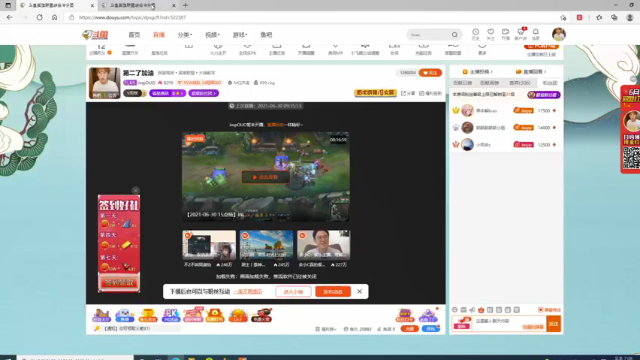Open the purple rocket gift icon
The image size is (640, 360).
point(428,316)
